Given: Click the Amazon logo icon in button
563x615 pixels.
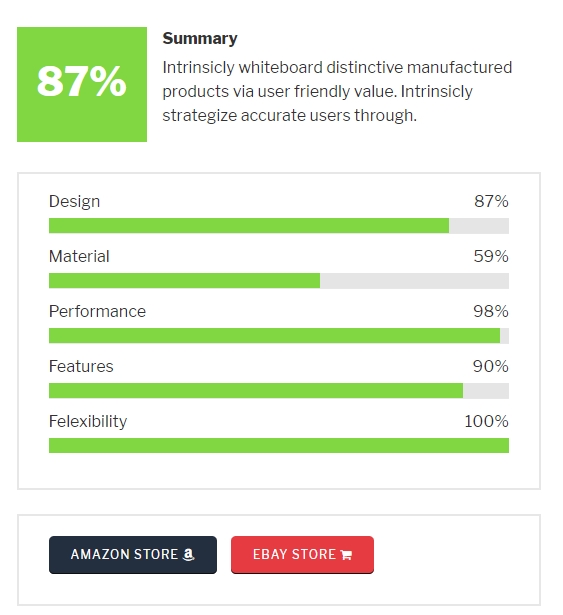Looking at the screenshot, I should tap(189, 554).
